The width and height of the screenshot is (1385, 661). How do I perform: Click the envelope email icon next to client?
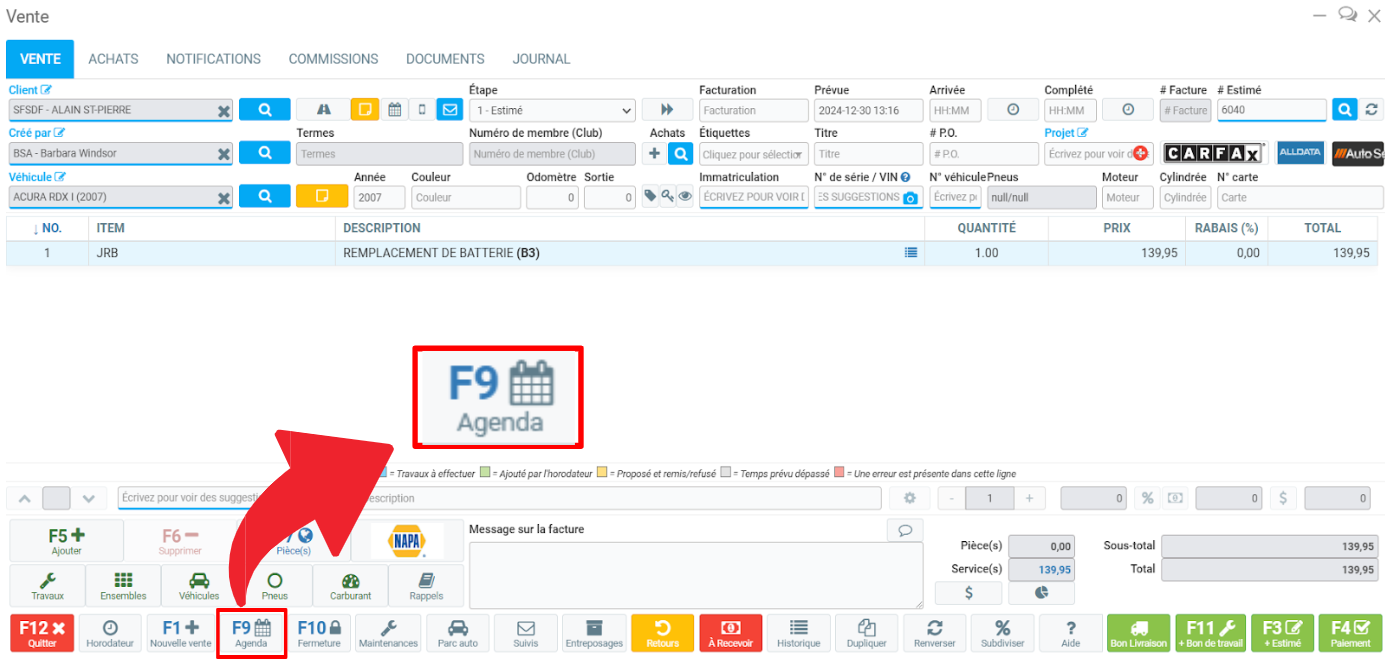pos(449,110)
